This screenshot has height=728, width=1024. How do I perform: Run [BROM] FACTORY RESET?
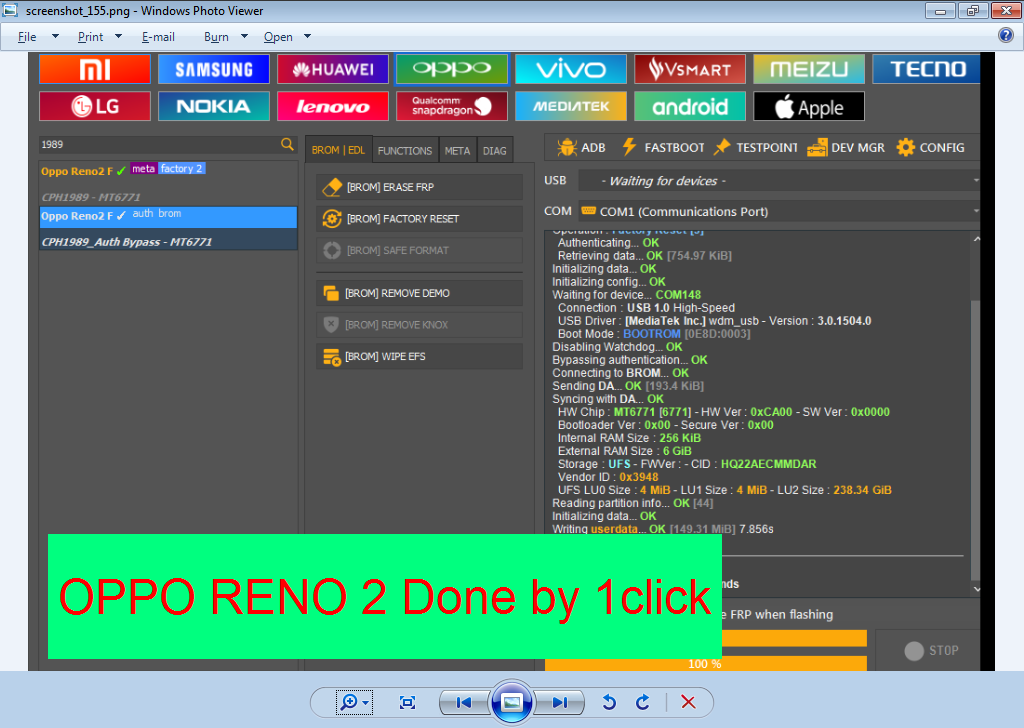pyautogui.click(x=419, y=219)
